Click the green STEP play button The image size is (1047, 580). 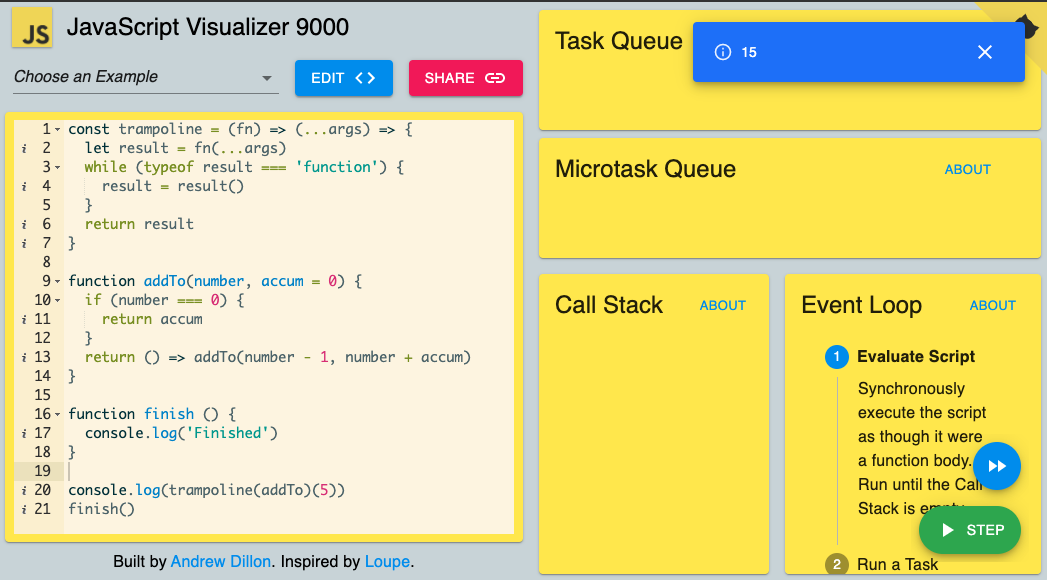pyautogui.click(x=970, y=530)
